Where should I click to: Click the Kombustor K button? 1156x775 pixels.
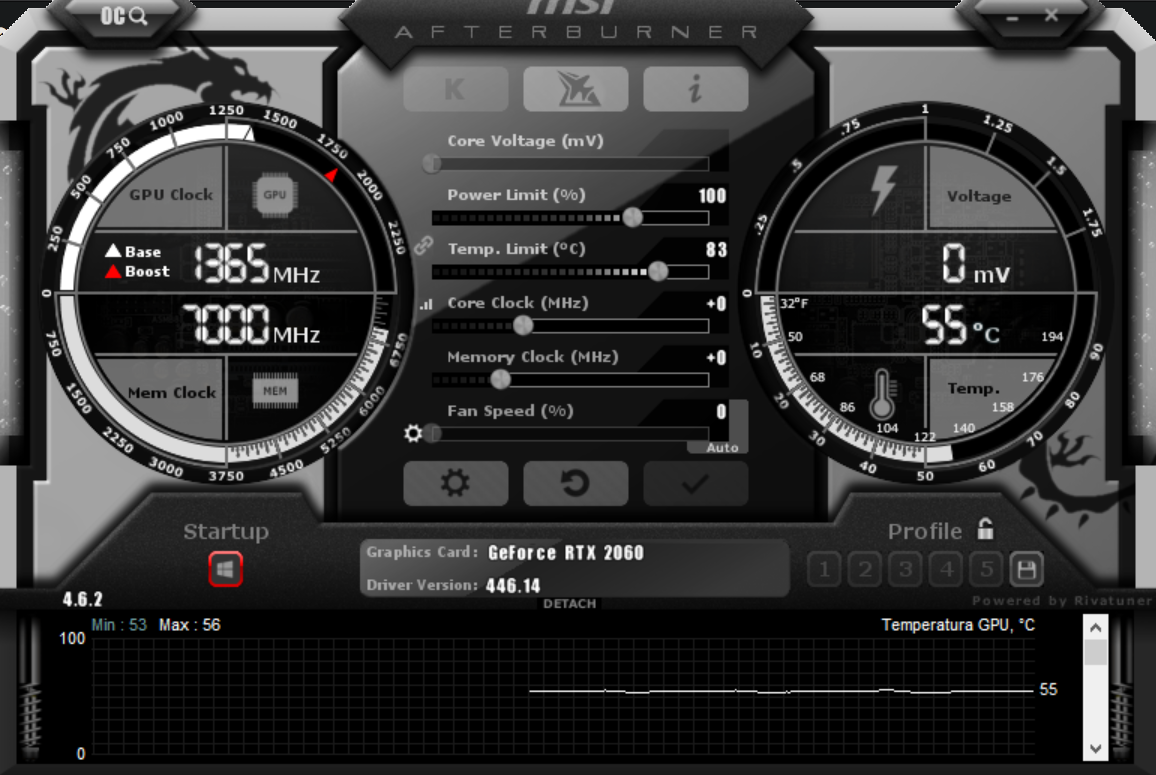click(x=456, y=89)
